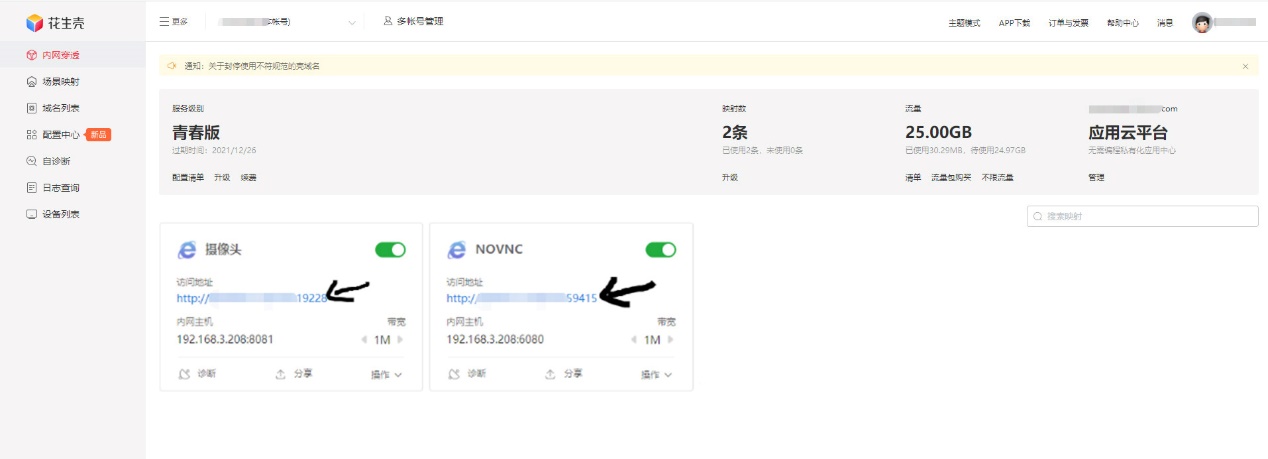
Task: Click the 花生壳 logo icon
Action: pyautogui.click(x=35, y=22)
